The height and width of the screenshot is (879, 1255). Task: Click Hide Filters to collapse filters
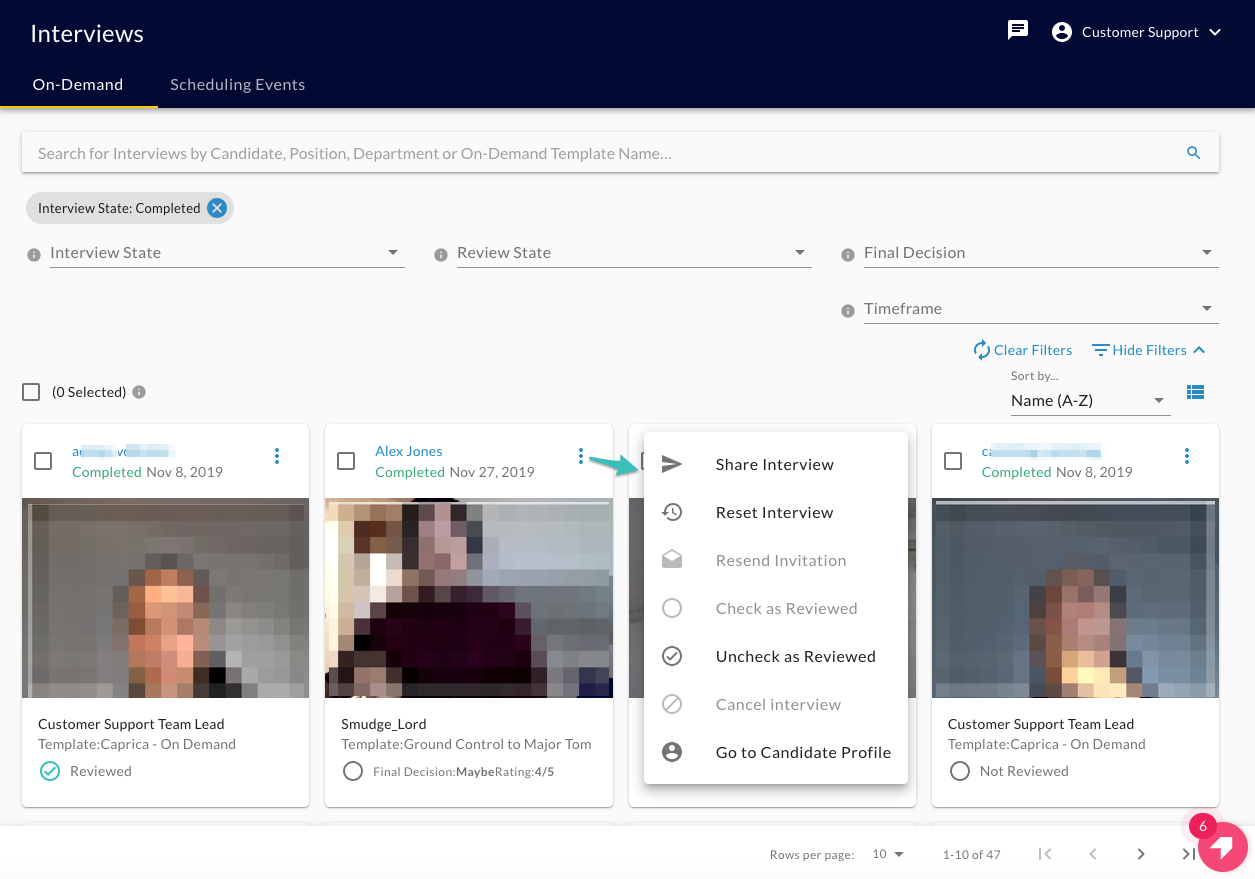click(x=1149, y=350)
